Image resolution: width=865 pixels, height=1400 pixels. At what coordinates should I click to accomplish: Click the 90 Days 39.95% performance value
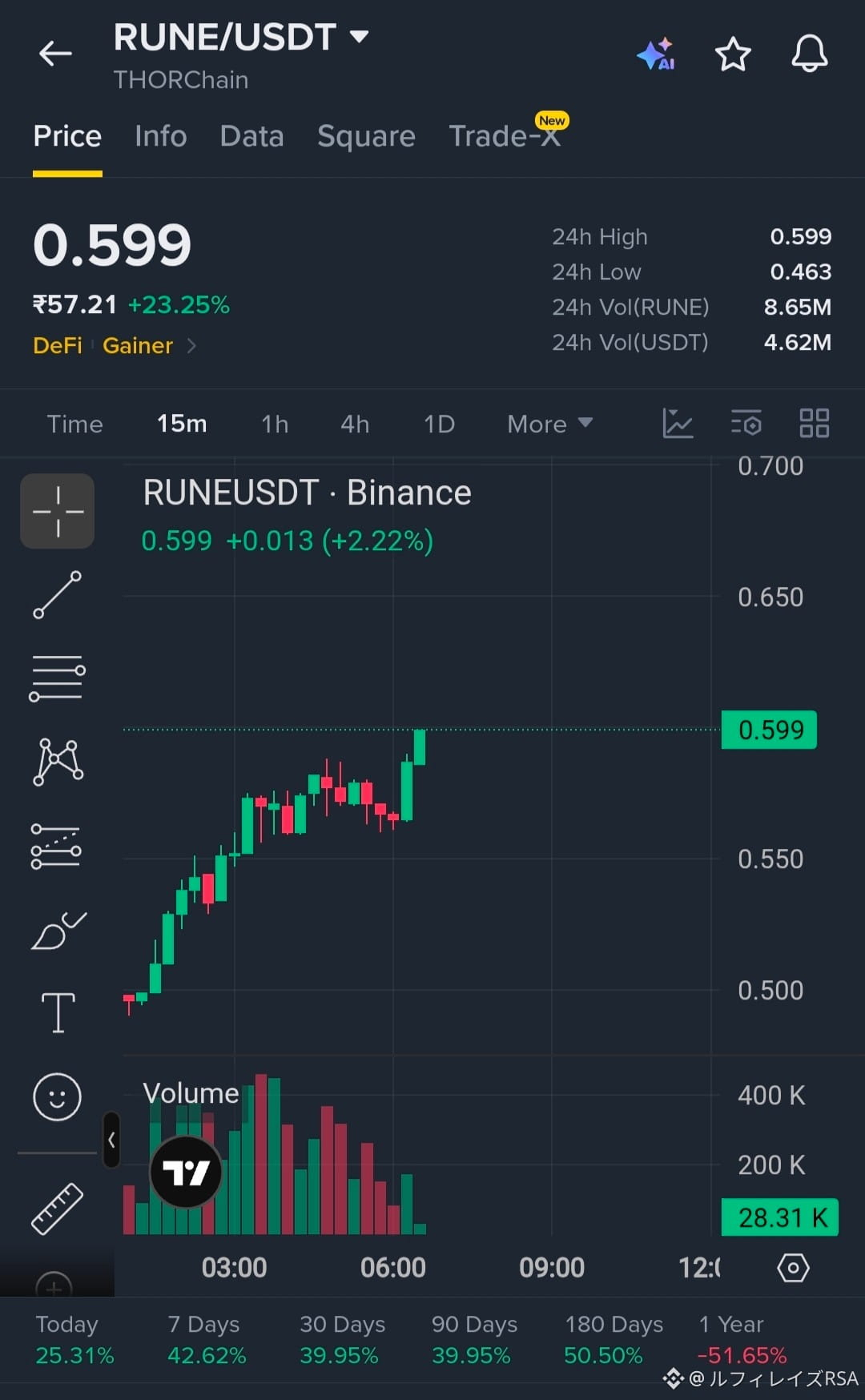[x=471, y=1355]
